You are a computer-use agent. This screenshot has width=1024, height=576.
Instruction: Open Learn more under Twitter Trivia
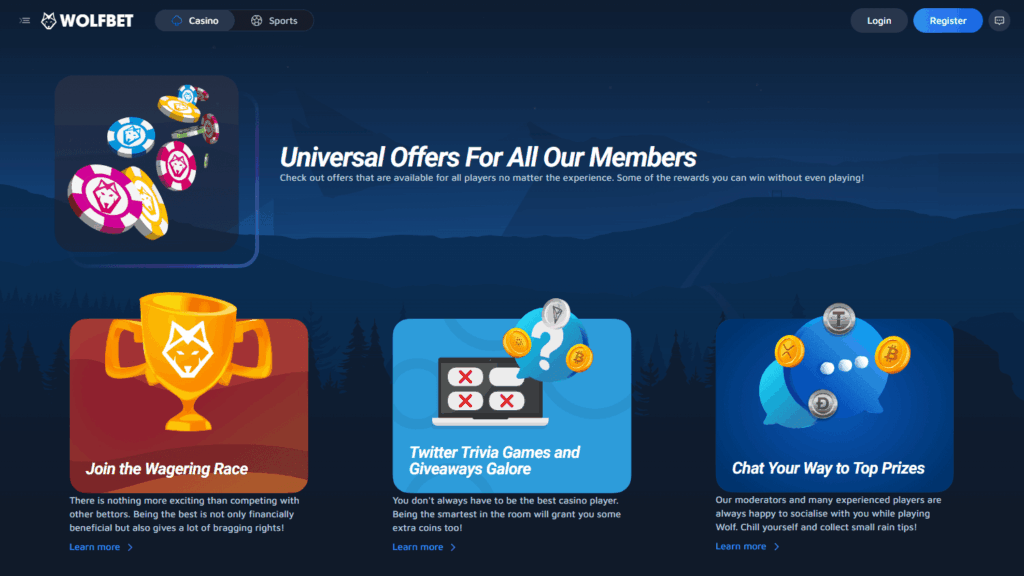pyautogui.click(x=417, y=547)
